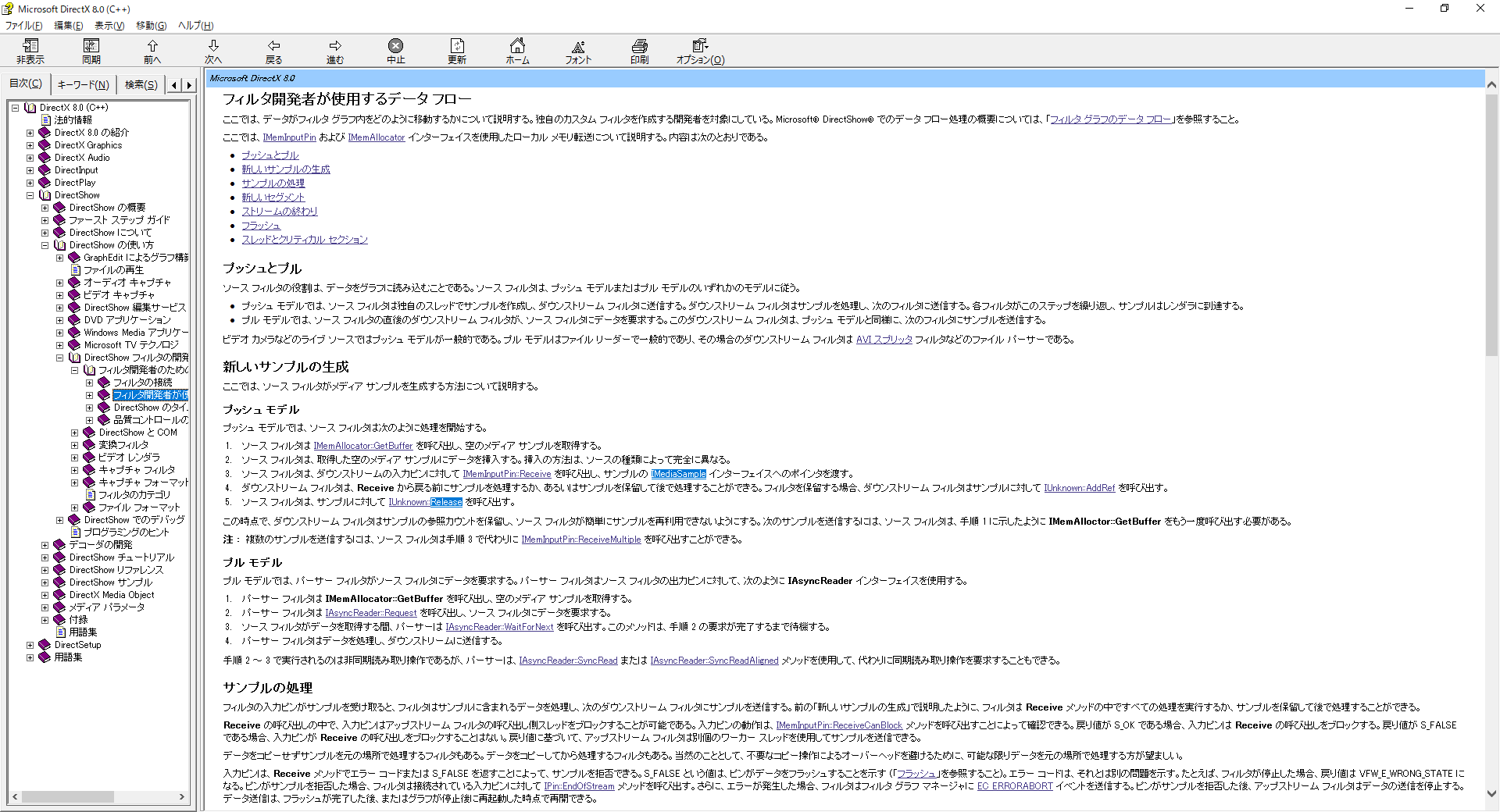The height and width of the screenshot is (812, 1500).
Task: Click the プログラミングのヒント page icon
Action: pos(76,532)
